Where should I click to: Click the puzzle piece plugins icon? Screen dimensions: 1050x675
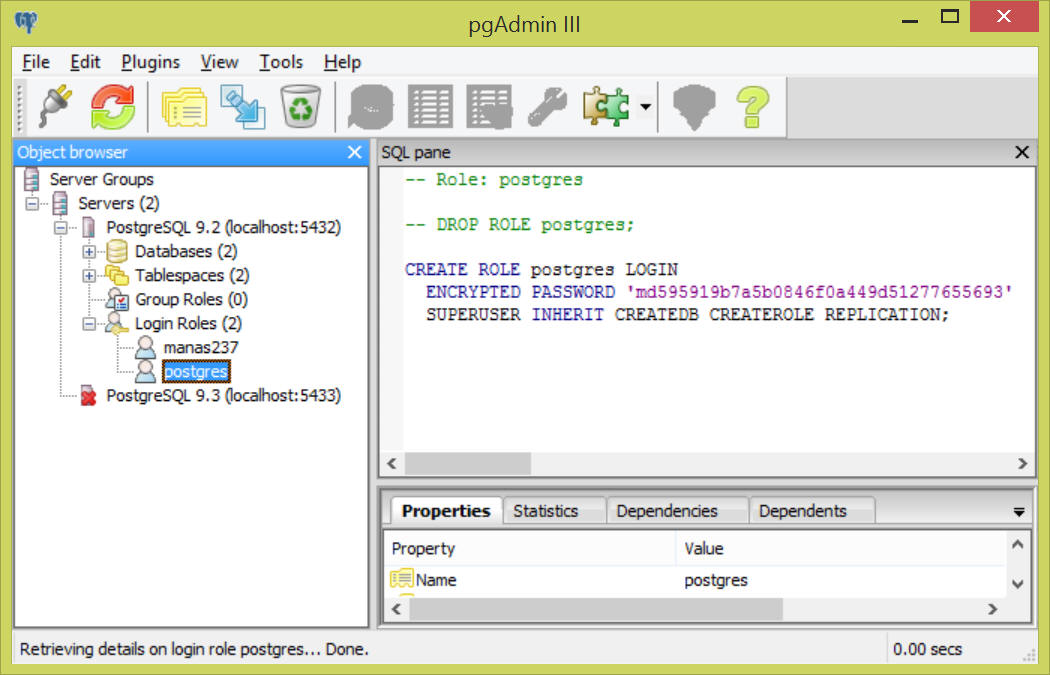(x=605, y=106)
